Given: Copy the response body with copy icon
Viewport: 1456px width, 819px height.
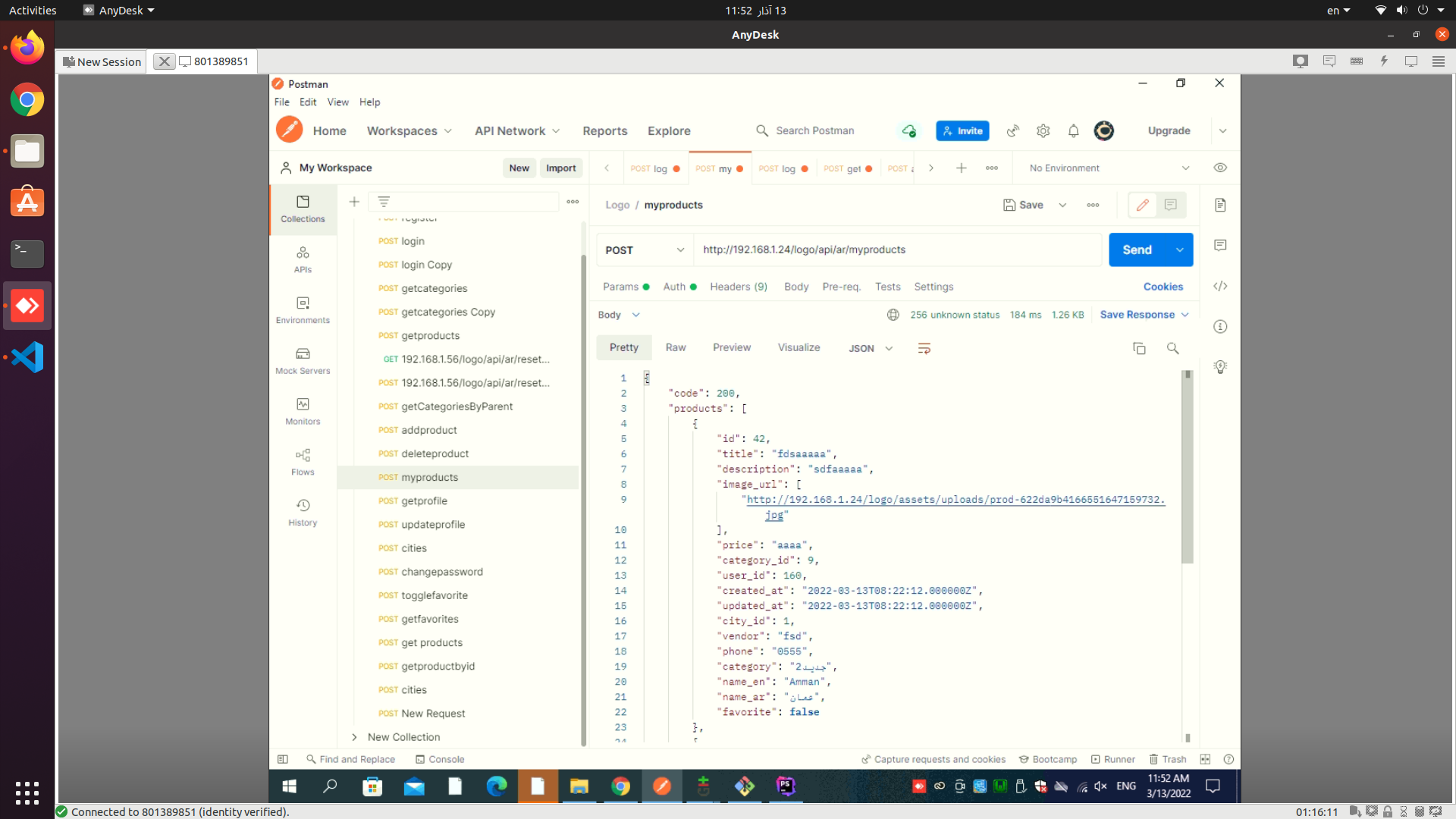Looking at the screenshot, I should click(x=1139, y=348).
